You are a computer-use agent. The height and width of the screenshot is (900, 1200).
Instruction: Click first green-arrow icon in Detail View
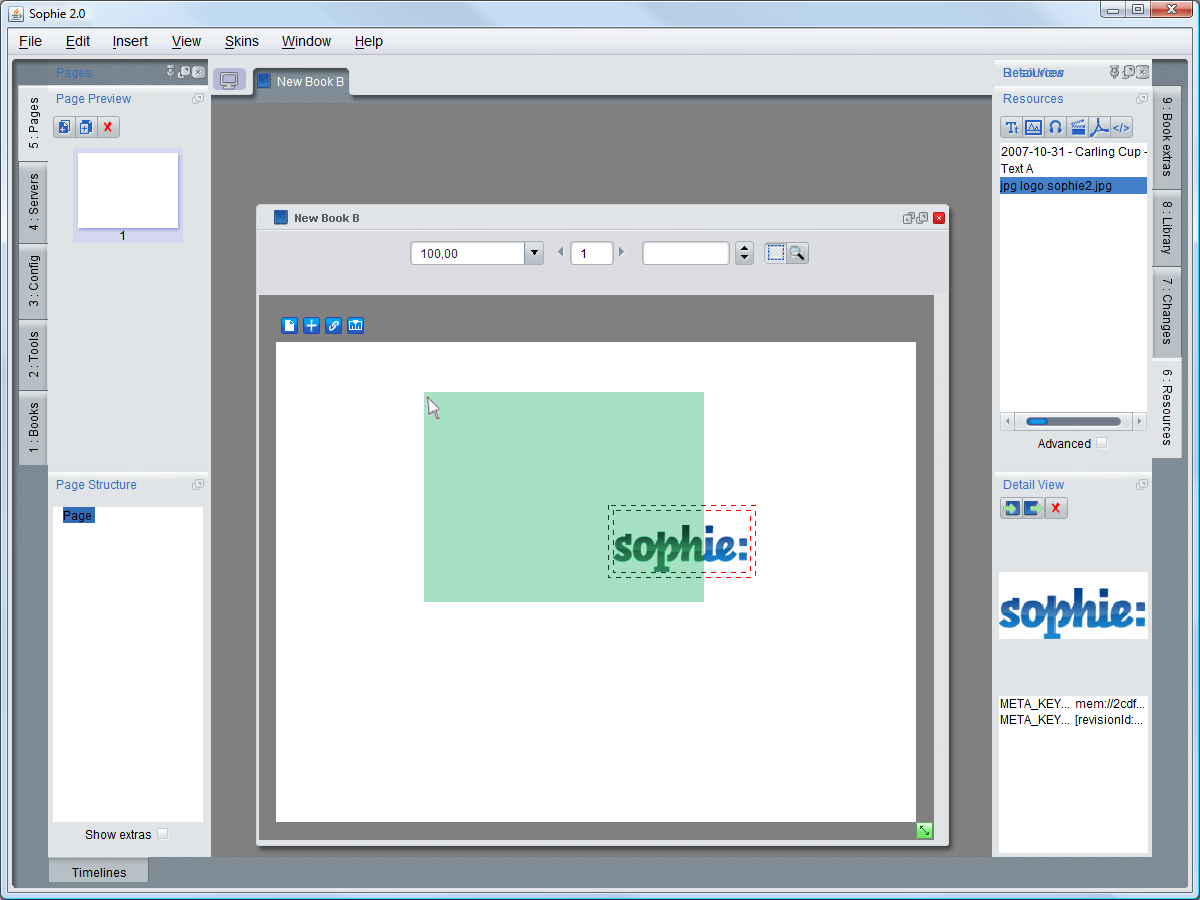tap(1012, 508)
